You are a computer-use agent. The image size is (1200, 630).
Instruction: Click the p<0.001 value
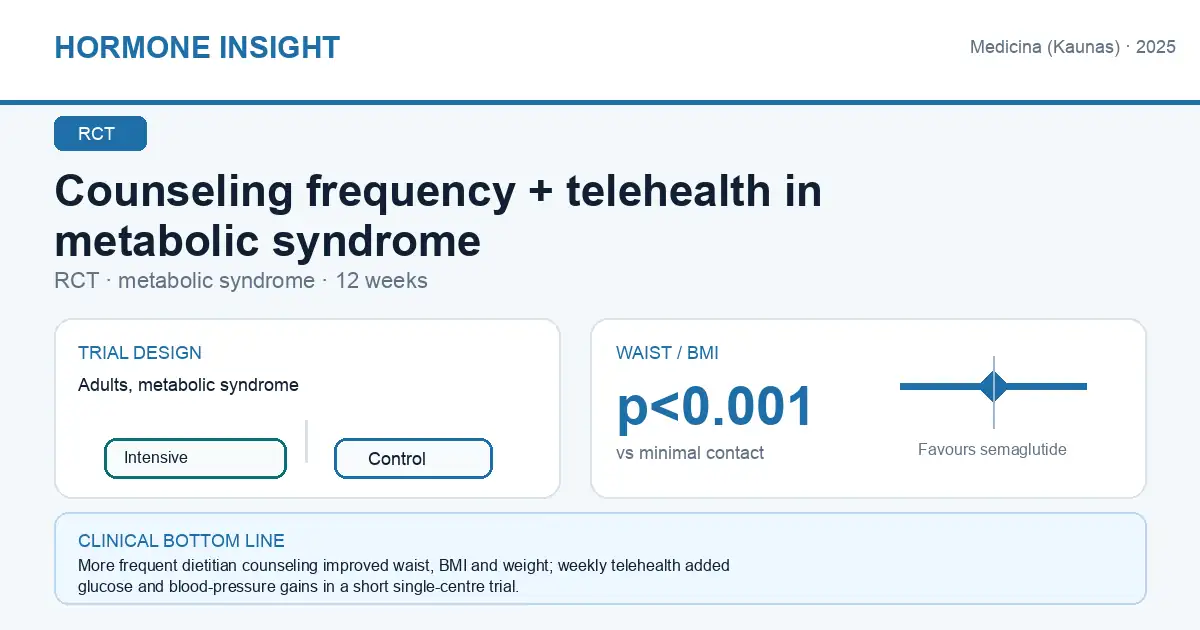coord(715,407)
